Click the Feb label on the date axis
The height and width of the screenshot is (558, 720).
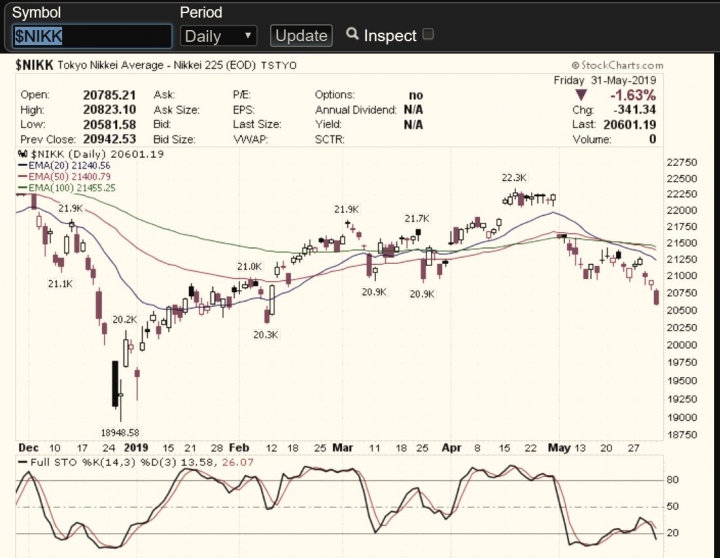239,448
